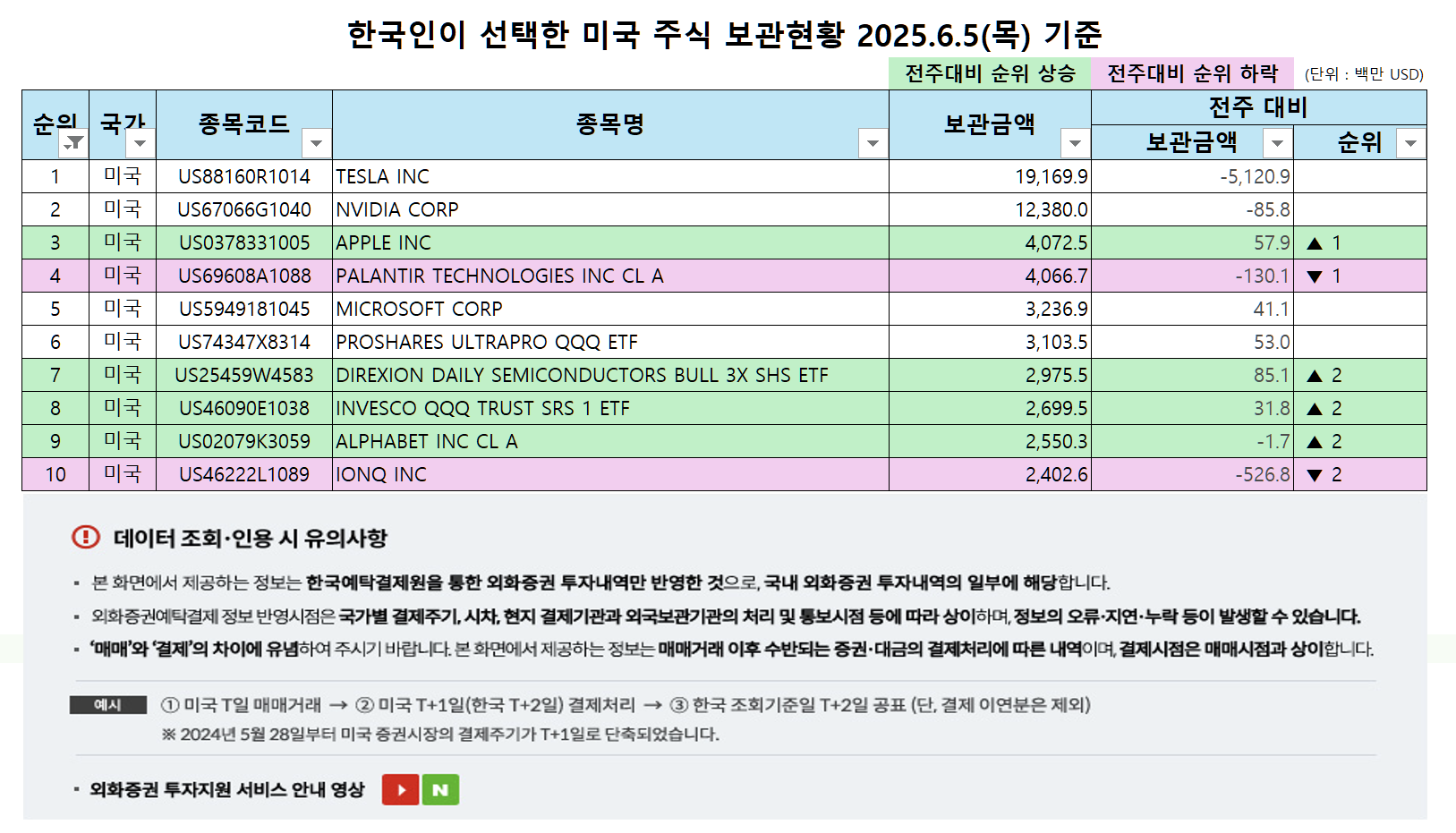
Task: Click rank number 10 cell
Action: pos(55,475)
